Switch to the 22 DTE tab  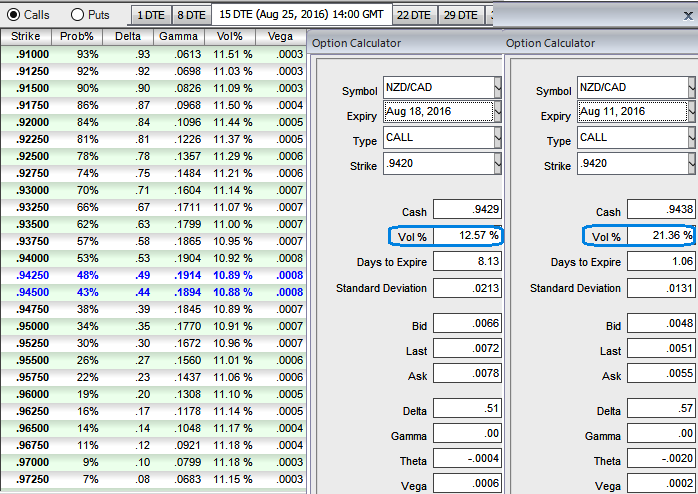click(x=412, y=15)
